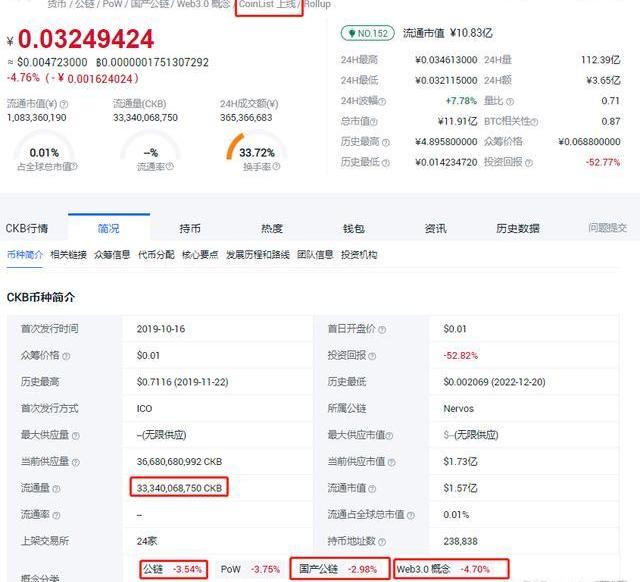Click question mark icon beside 最大供应量

click(x=75, y=435)
